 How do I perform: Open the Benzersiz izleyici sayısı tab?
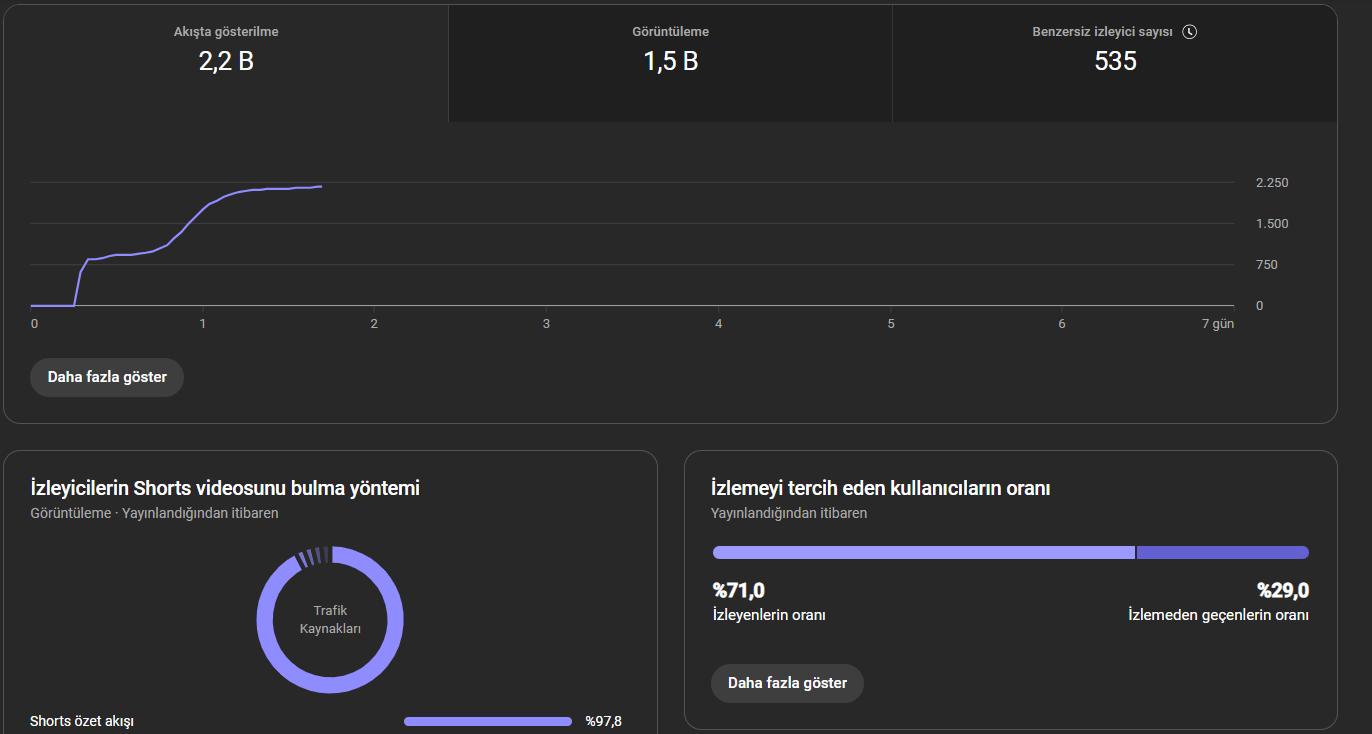coord(1114,63)
